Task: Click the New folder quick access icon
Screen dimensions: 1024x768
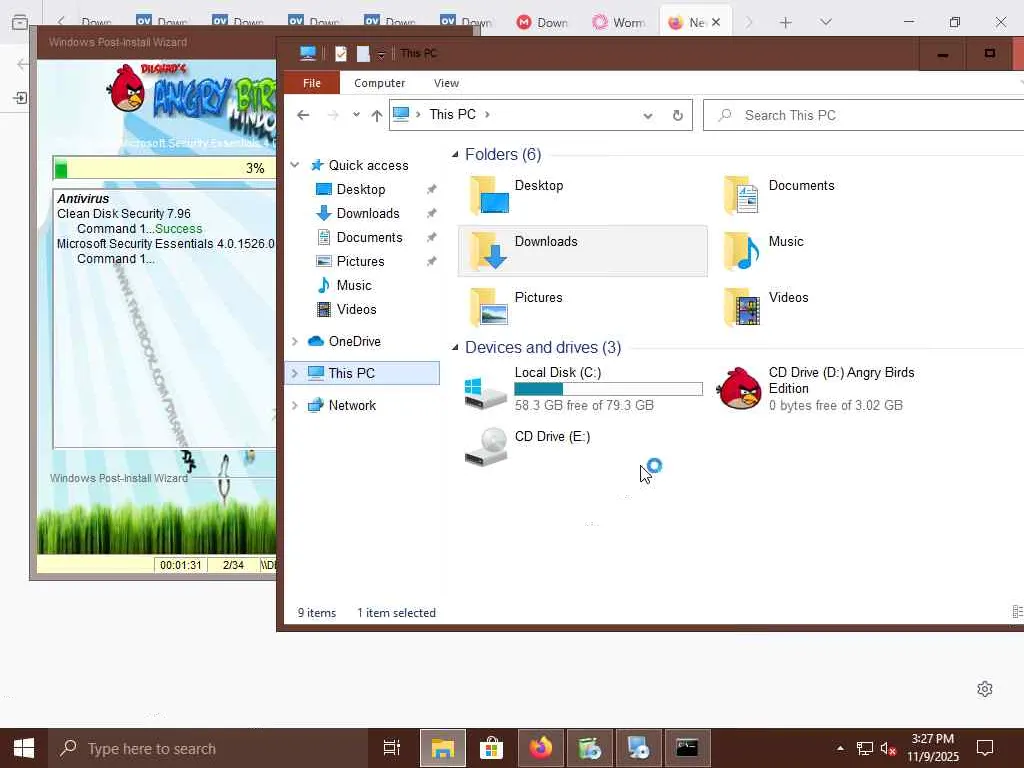Action: pos(363,54)
